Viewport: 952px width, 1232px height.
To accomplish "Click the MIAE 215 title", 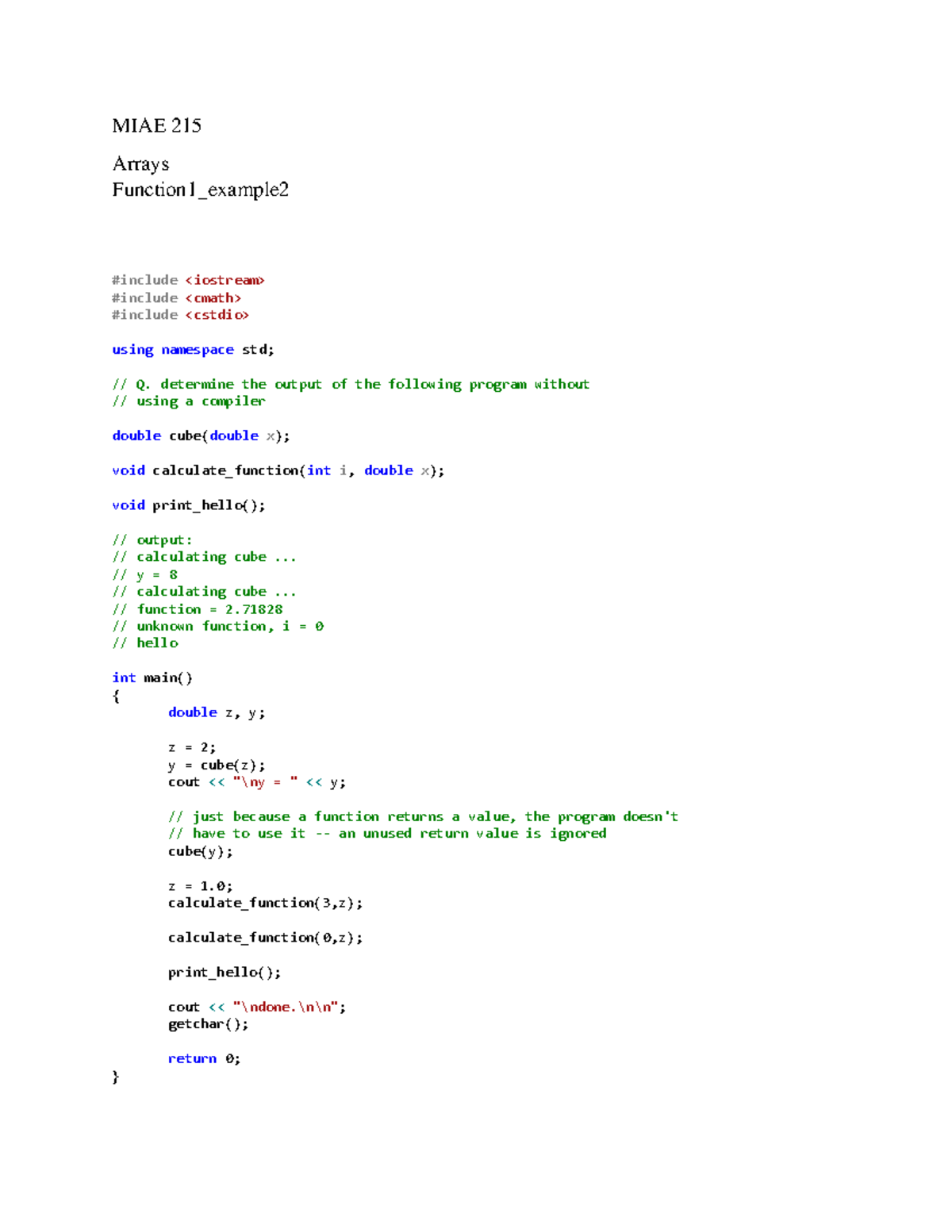I will tap(156, 125).
